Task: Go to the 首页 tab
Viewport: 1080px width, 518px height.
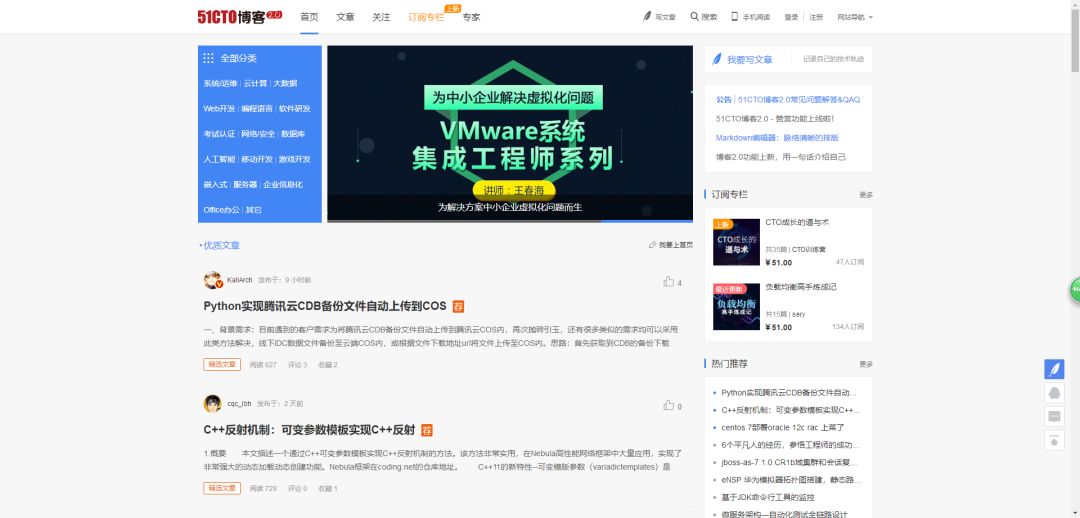Action: point(309,17)
